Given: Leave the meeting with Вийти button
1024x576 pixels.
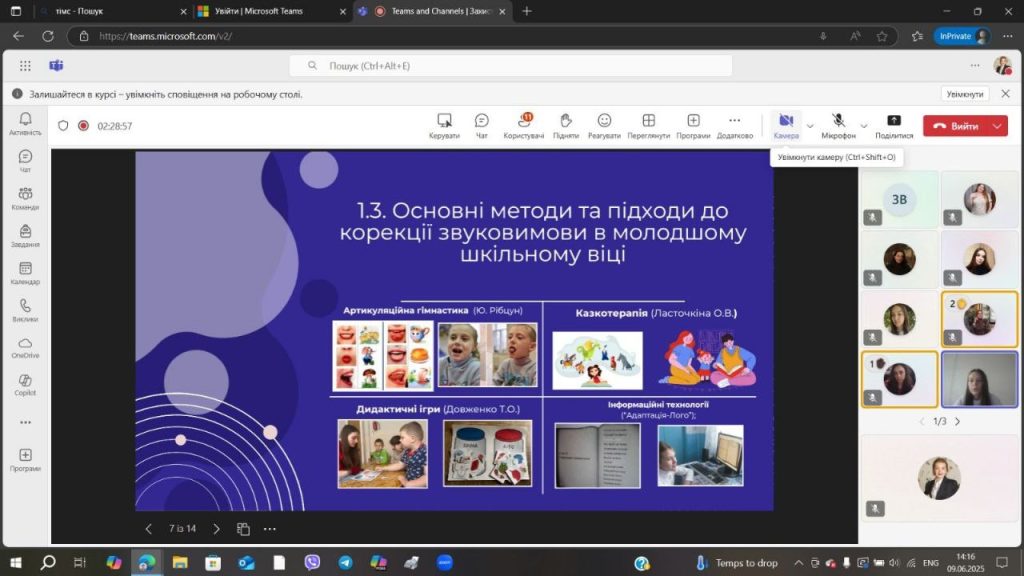Looking at the screenshot, I should click(x=956, y=126).
